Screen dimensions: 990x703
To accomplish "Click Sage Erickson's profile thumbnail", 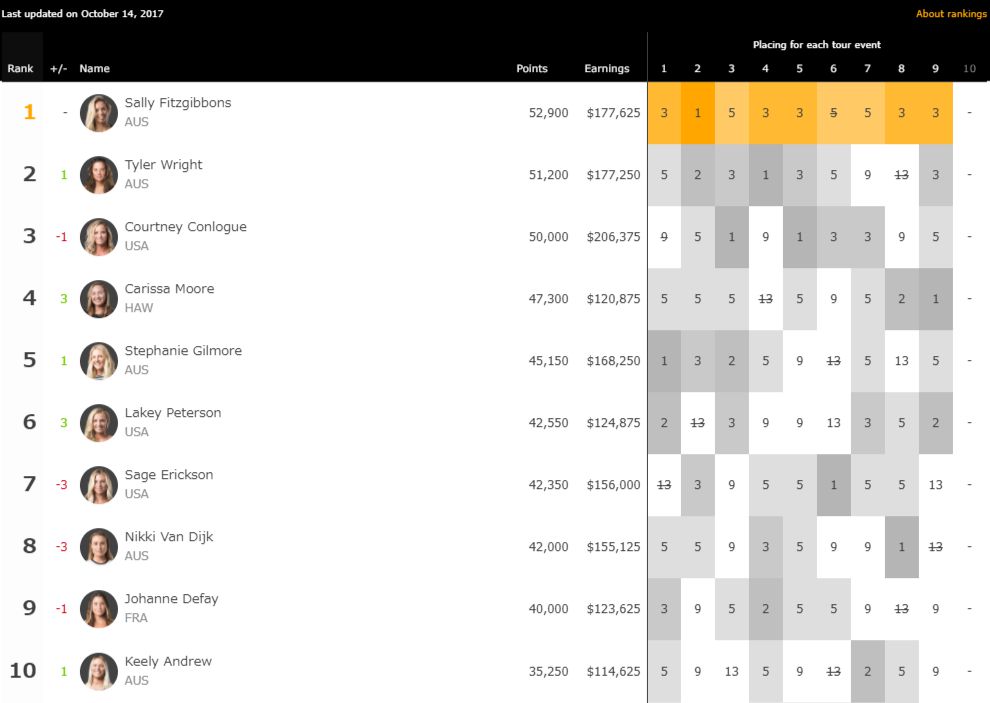I will pyautogui.click(x=99, y=485).
